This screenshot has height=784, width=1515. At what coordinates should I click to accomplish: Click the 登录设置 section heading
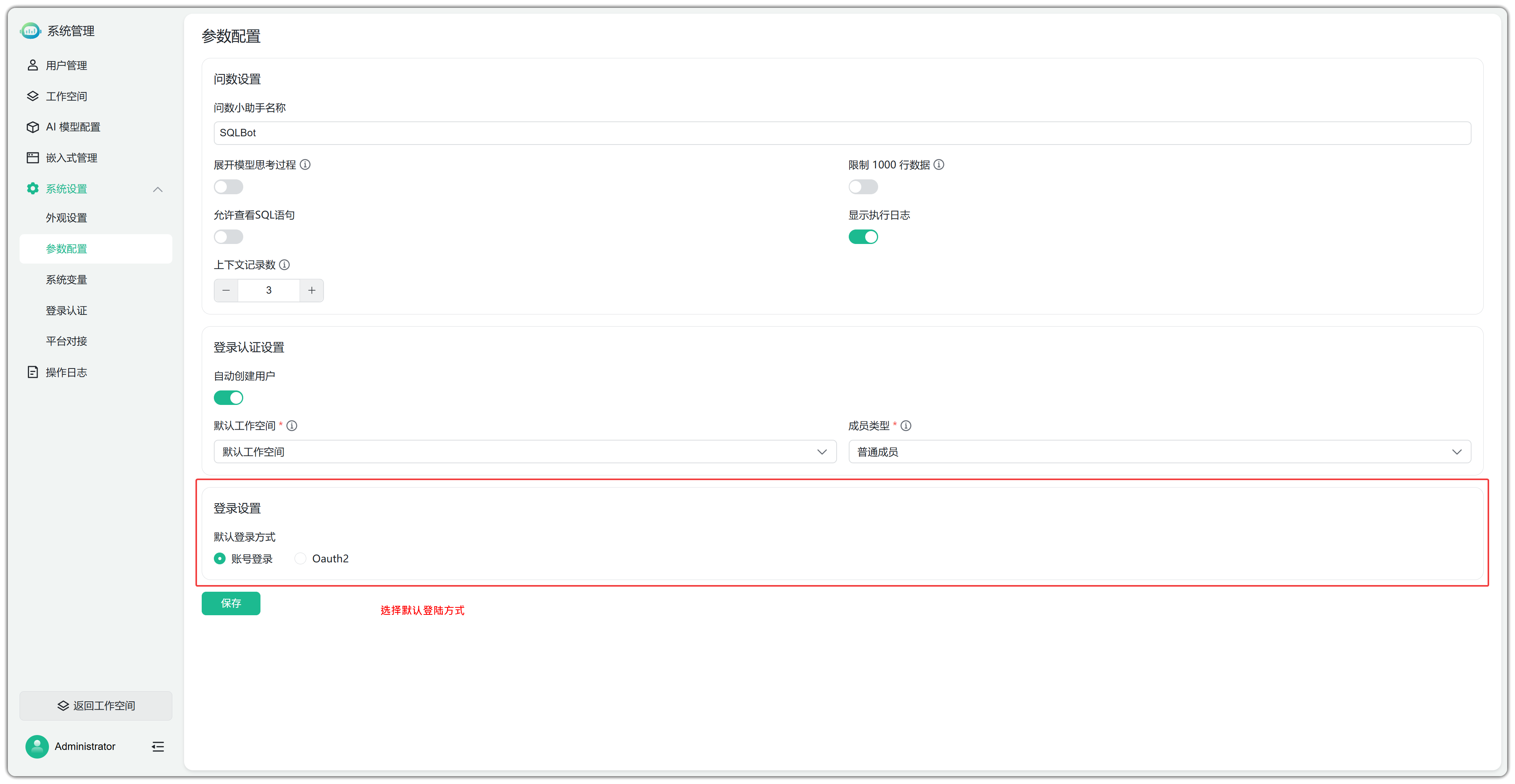(x=237, y=508)
